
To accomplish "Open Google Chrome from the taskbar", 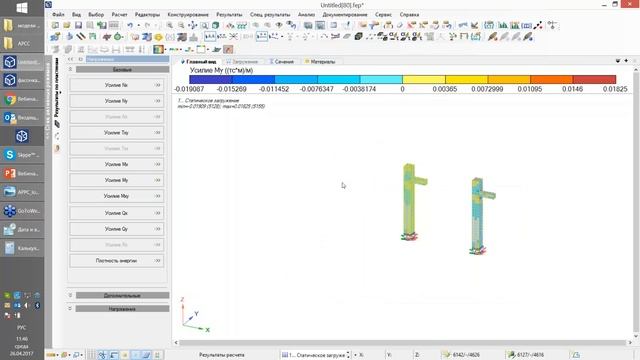I will point(22,99).
